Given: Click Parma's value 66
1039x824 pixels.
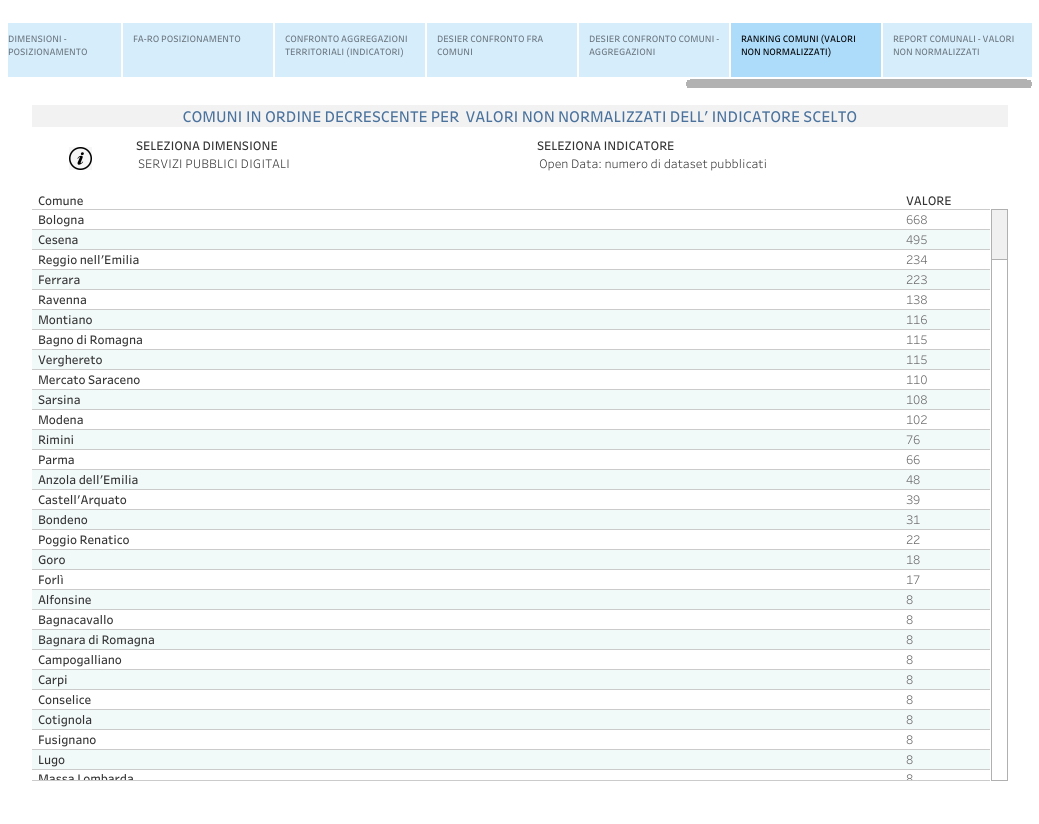Looking at the screenshot, I should [913, 460].
